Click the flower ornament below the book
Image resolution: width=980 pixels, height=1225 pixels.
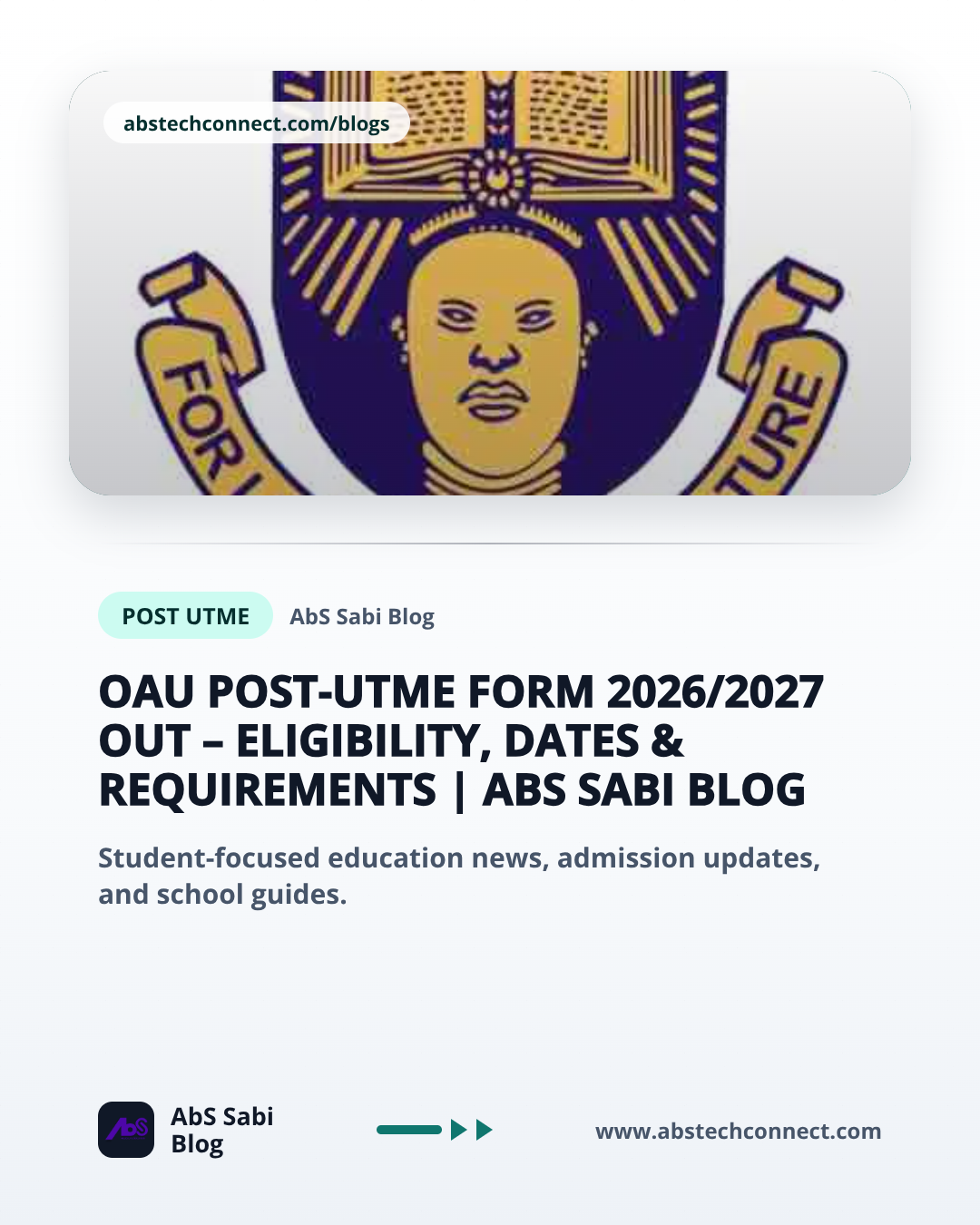click(495, 178)
